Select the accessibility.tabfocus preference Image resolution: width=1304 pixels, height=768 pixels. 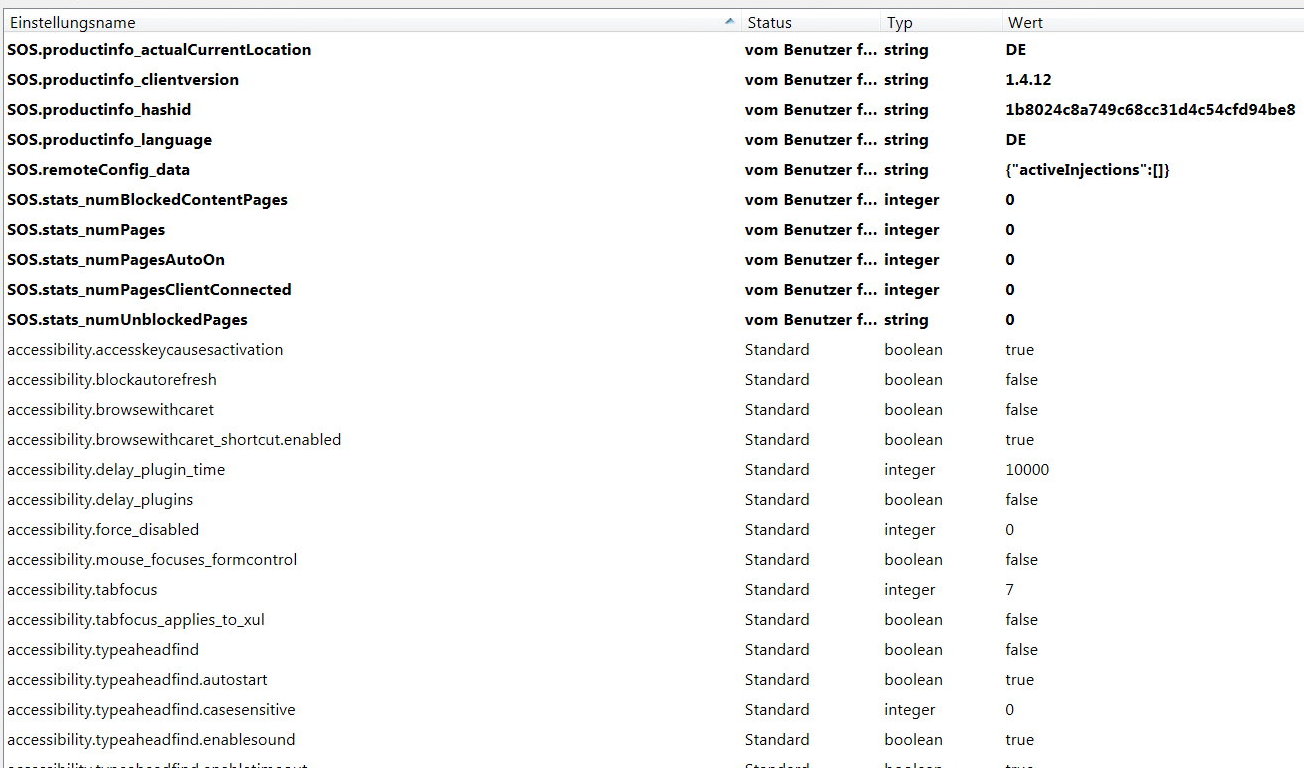tap(82, 590)
